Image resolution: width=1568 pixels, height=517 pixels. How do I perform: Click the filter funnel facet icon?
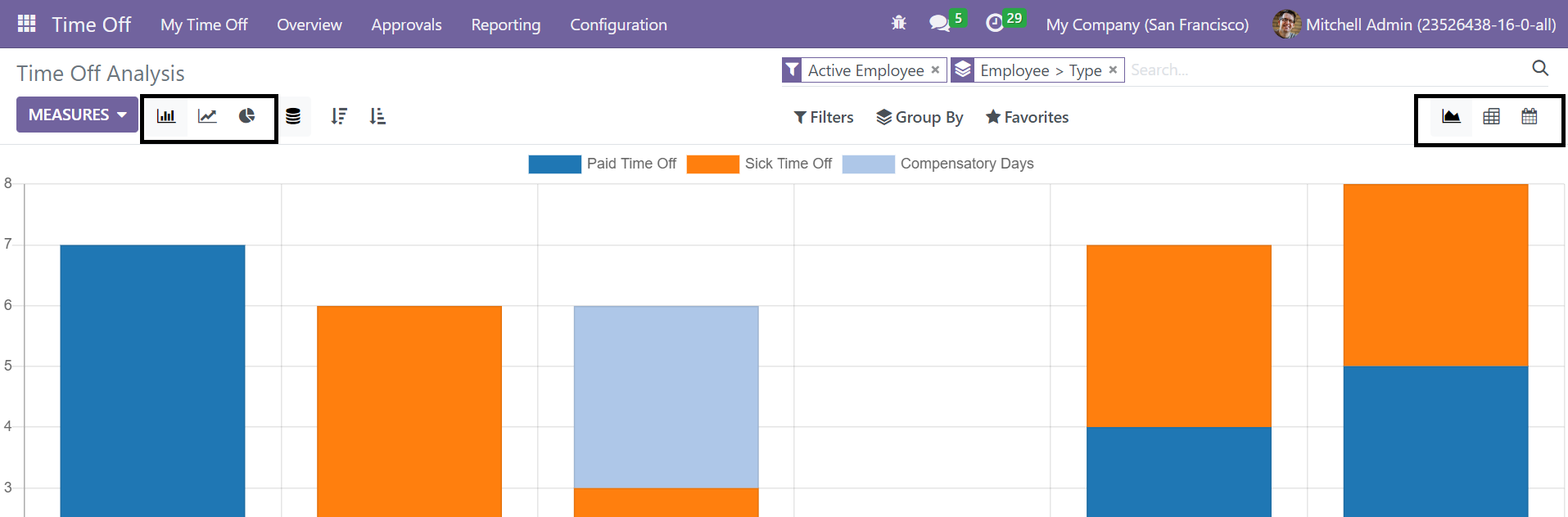pyautogui.click(x=792, y=70)
